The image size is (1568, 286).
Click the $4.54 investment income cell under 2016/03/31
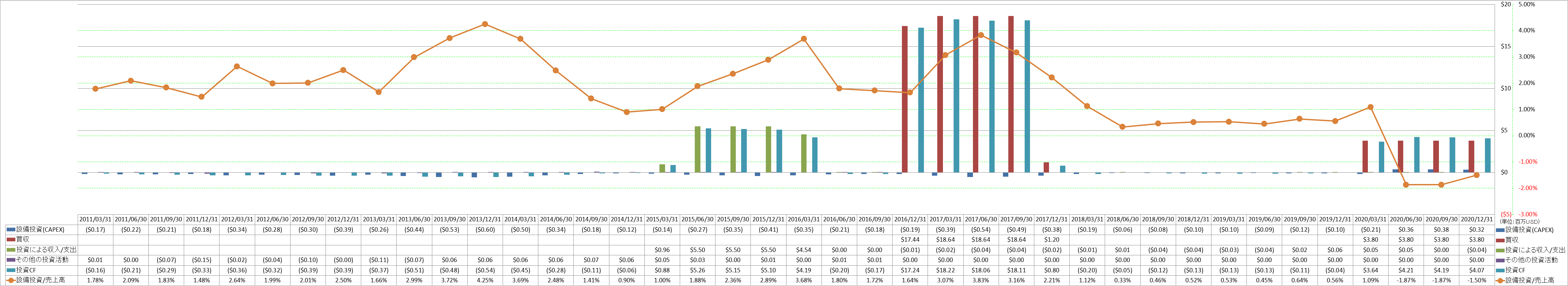click(x=804, y=250)
